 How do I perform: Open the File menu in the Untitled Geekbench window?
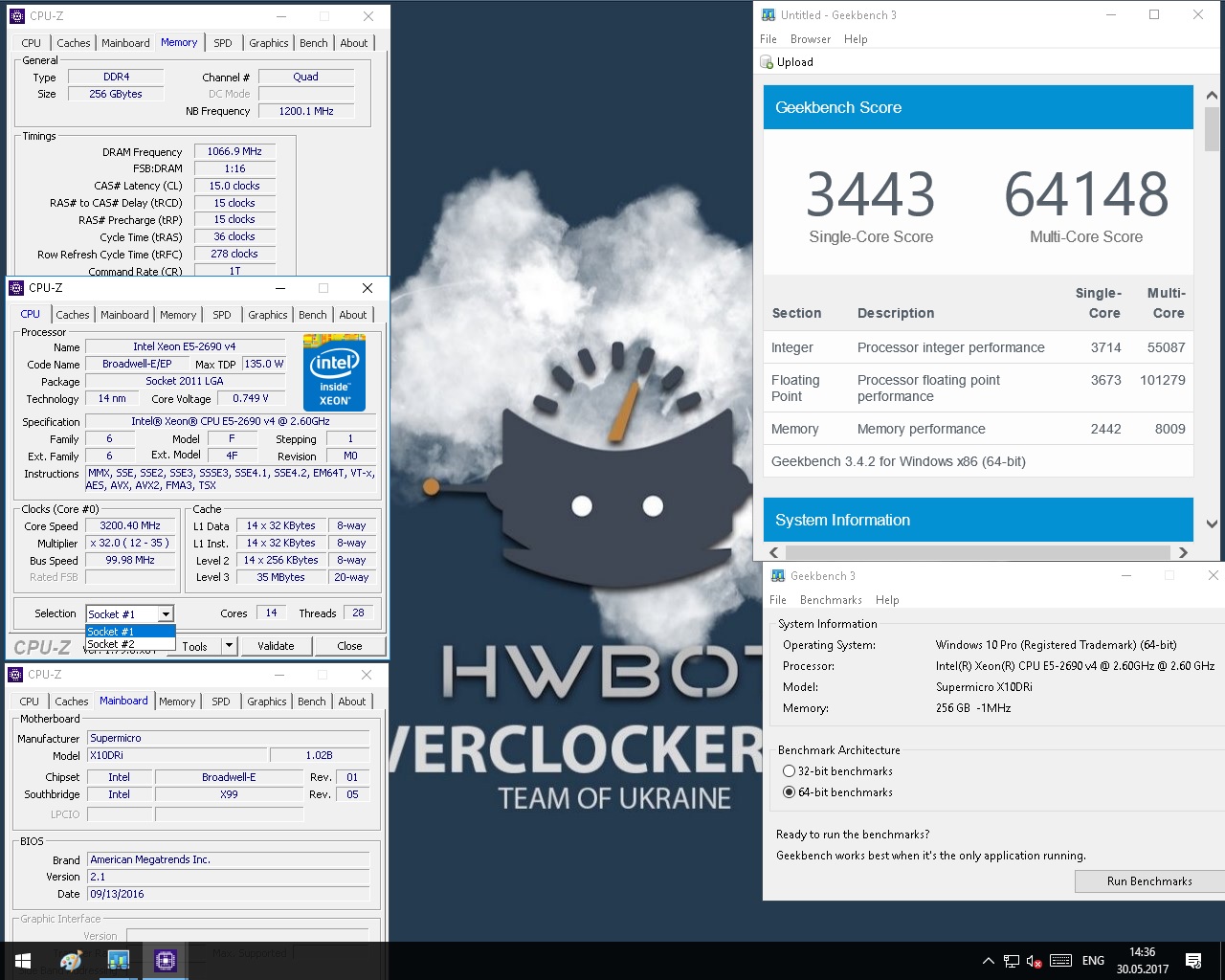768,39
